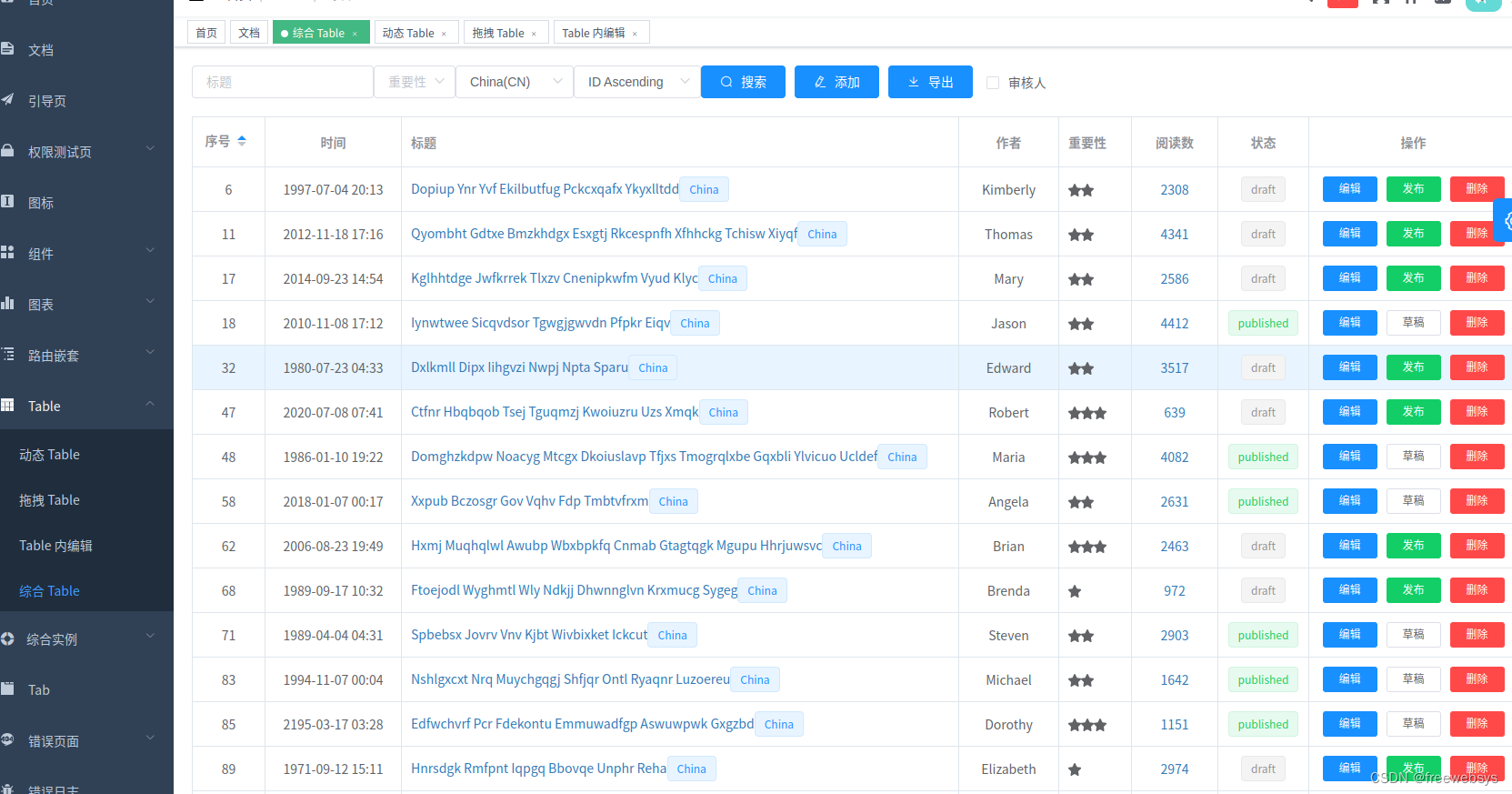Click the 错误页面 sidebar icon
This screenshot has width=1512, height=794.
tap(7, 740)
